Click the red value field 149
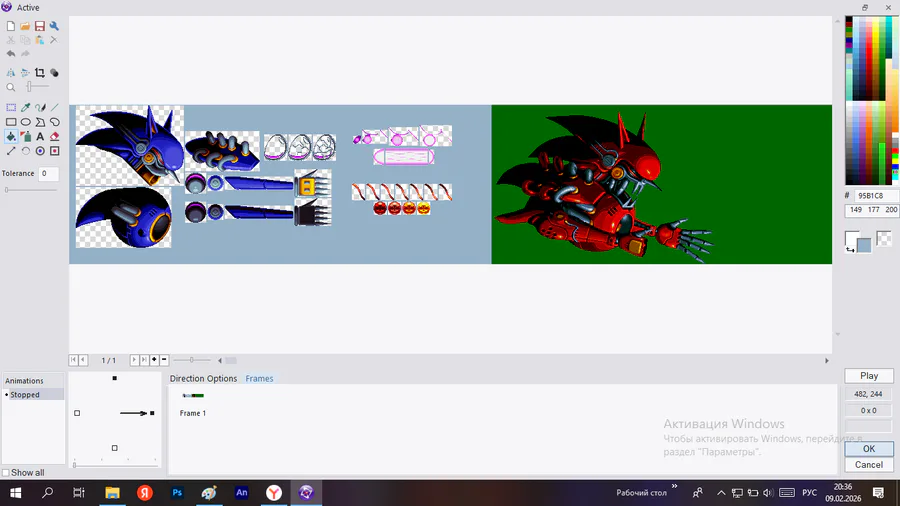The height and width of the screenshot is (506, 900). coord(855,210)
